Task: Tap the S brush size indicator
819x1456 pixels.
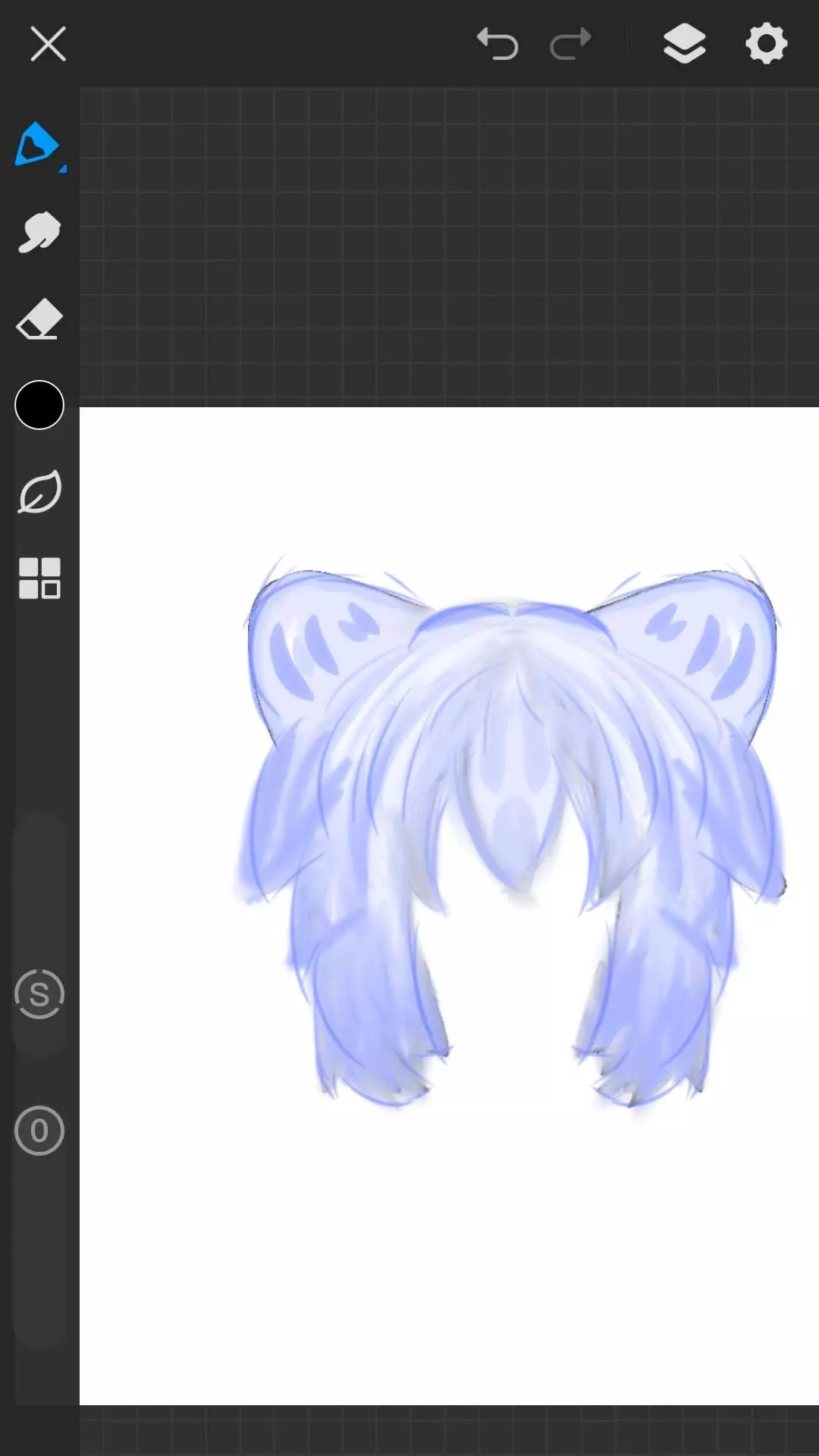Action: click(x=39, y=994)
